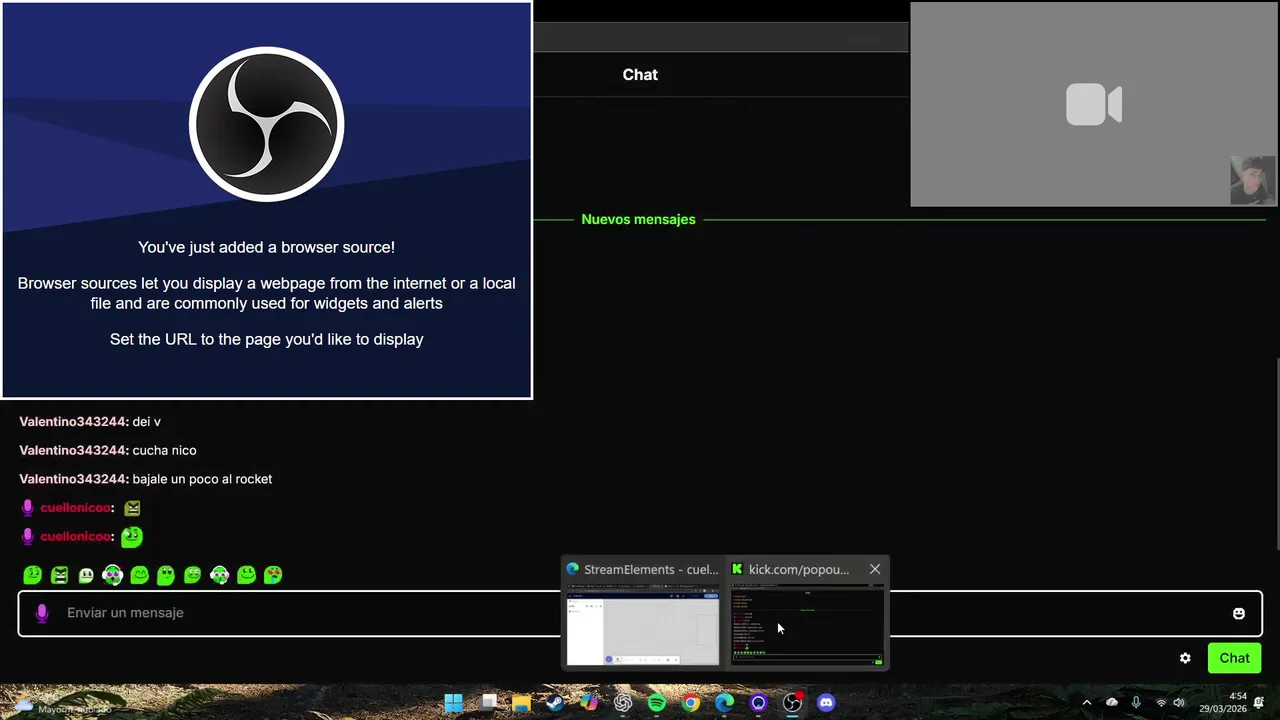The height and width of the screenshot is (720, 1280).
Task: Click username in 'bajale un poco al rocket' message
Action: (74, 479)
